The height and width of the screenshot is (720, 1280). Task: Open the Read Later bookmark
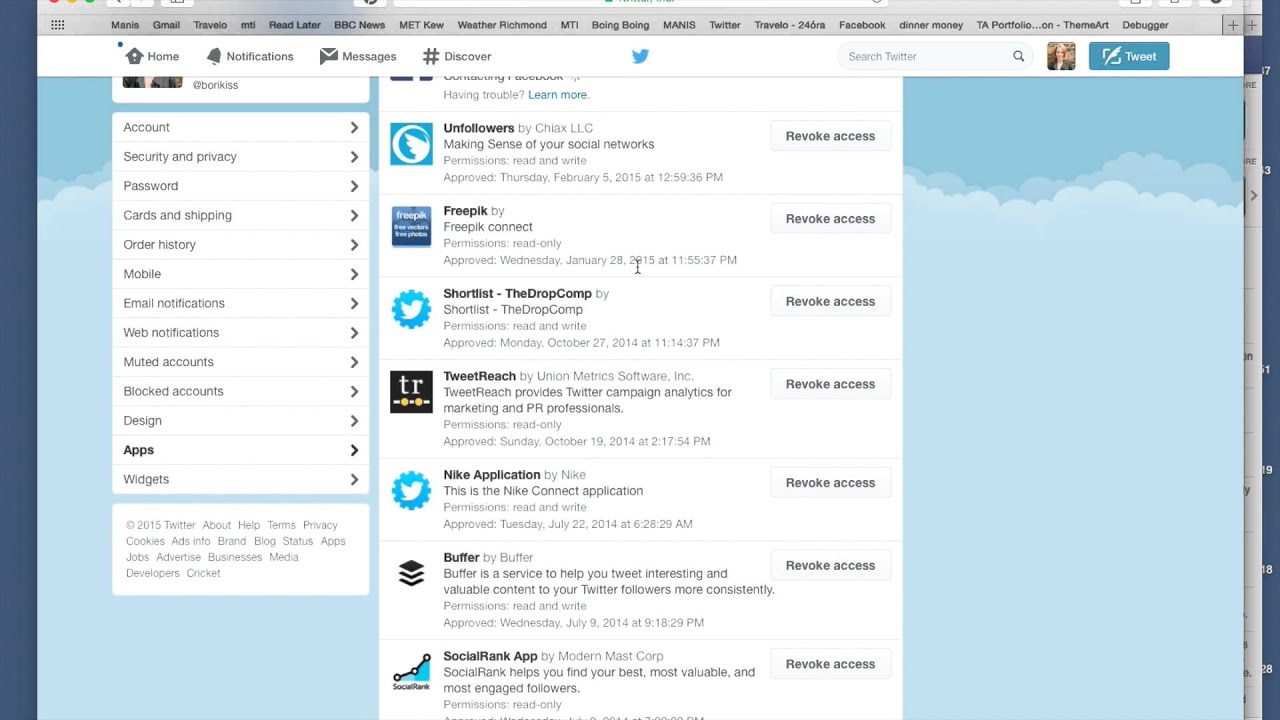click(294, 25)
